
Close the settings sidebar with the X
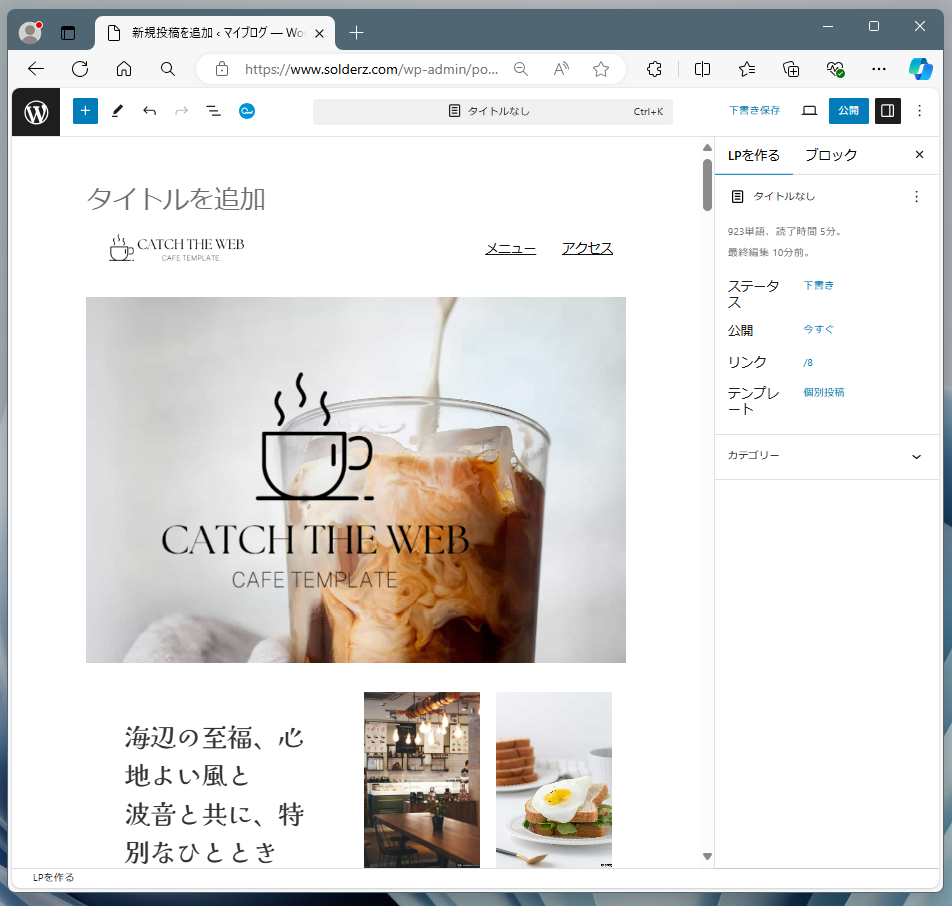coord(919,155)
